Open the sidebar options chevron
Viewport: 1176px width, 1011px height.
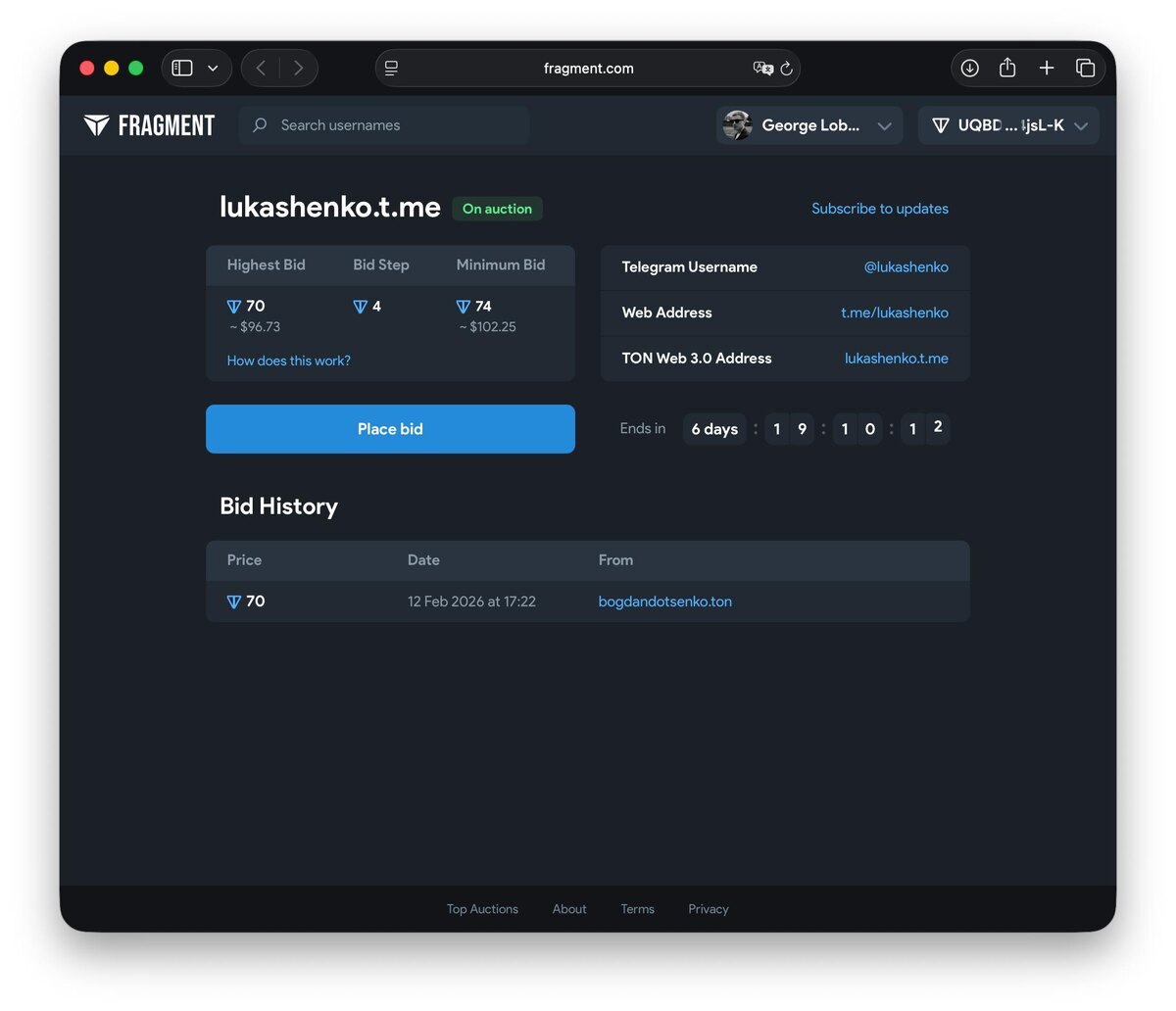click(213, 68)
